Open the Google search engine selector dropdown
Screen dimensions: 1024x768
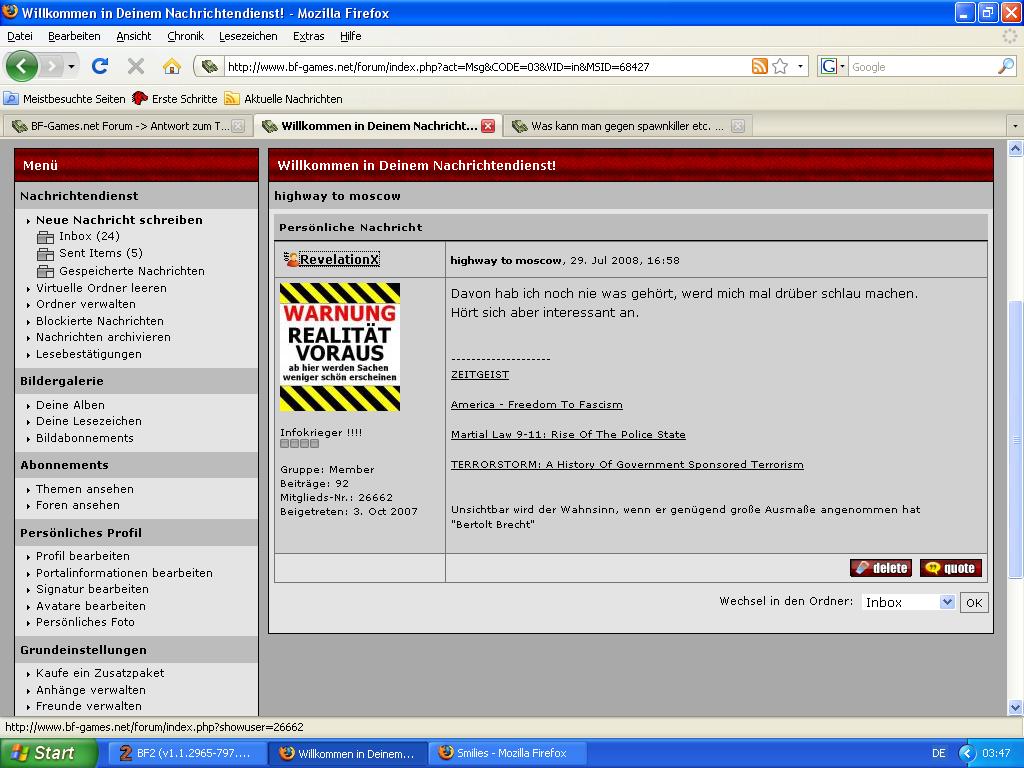(833, 67)
